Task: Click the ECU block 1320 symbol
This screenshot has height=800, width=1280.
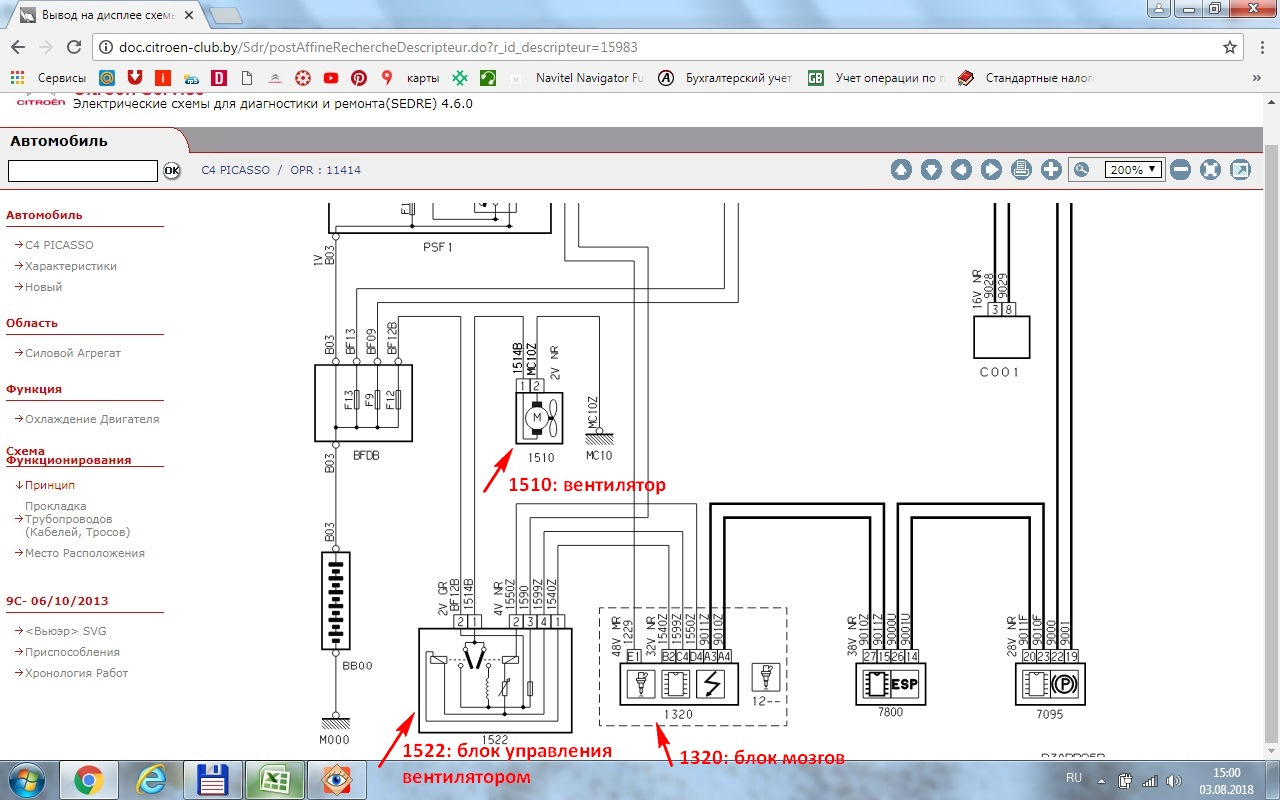Action: click(678, 685)
